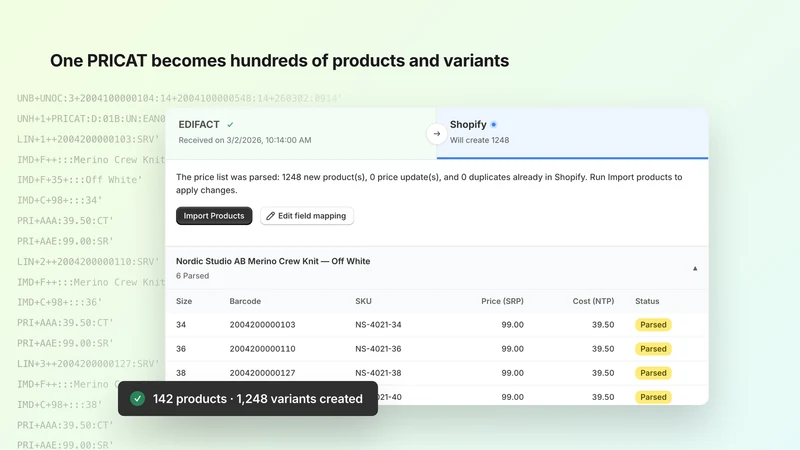Viewport: 800px width, 450px height.
Task: Click the Price (SRP) column header
Action: point(502,301)
